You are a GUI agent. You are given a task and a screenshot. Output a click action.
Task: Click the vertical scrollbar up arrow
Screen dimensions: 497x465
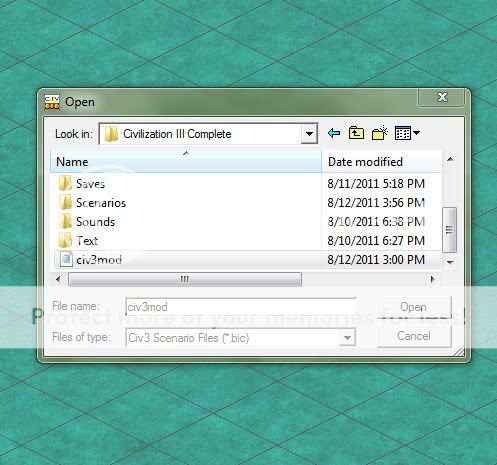[x=450, y=159]
